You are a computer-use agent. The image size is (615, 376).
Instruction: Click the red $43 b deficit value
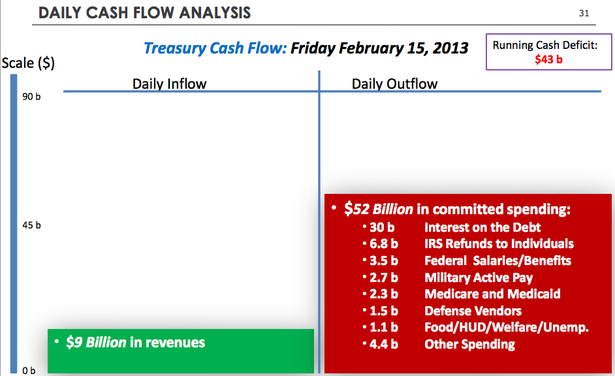pos(548,59)
